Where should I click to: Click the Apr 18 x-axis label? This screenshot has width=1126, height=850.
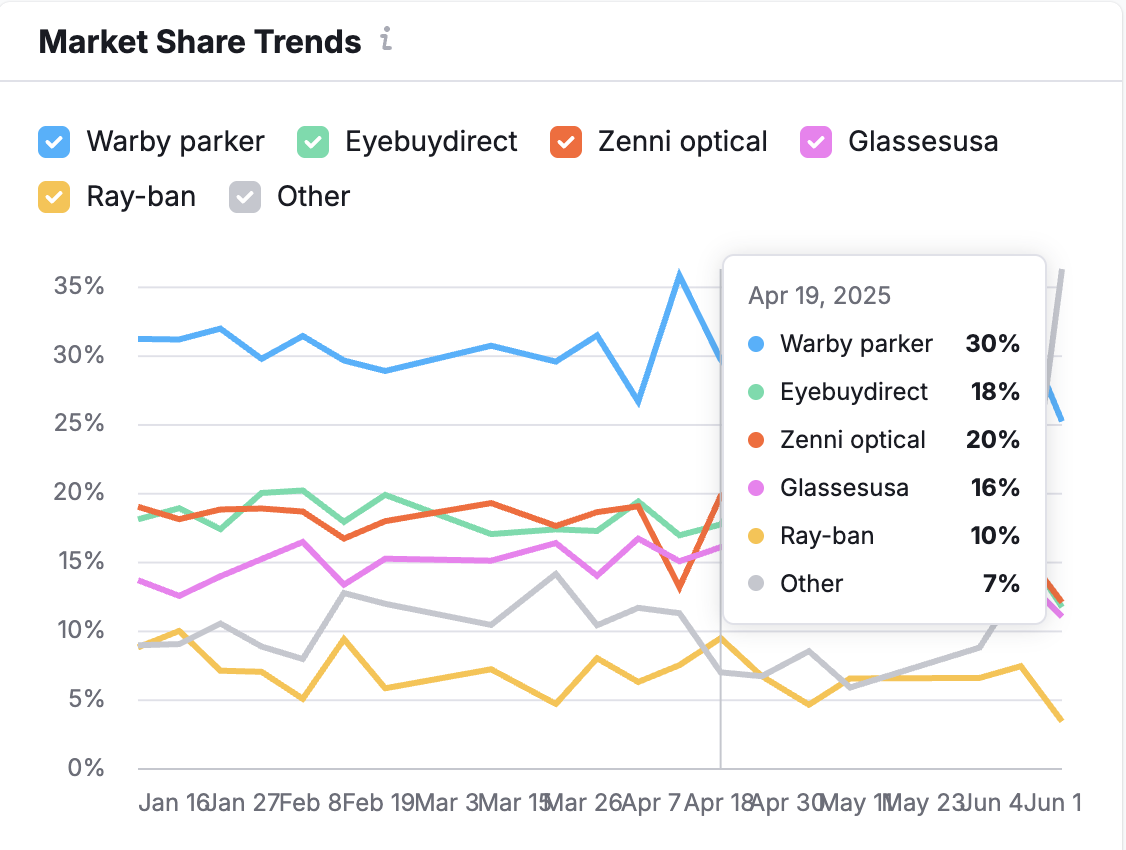tap(719, 803)
